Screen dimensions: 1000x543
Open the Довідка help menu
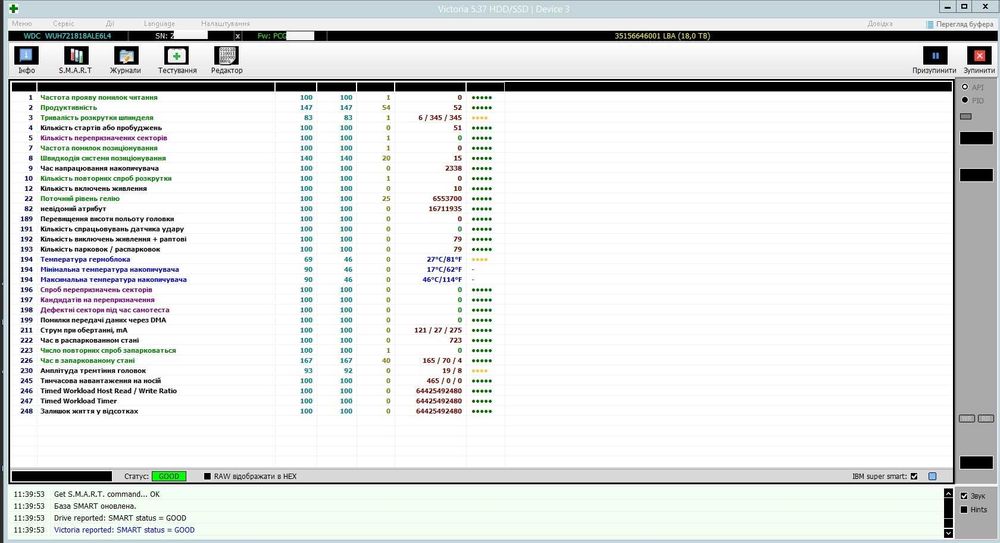click(880, 24)
